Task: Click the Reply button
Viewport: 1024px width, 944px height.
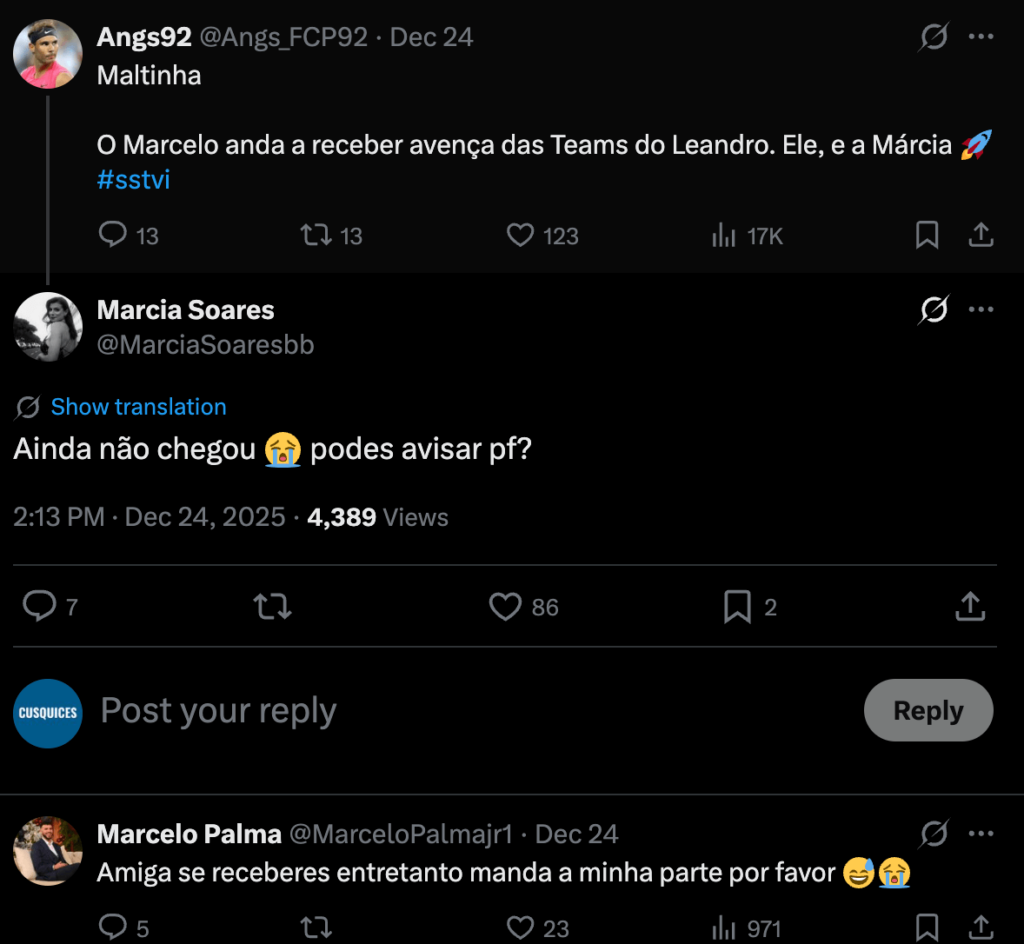Action: click(928, 711)
